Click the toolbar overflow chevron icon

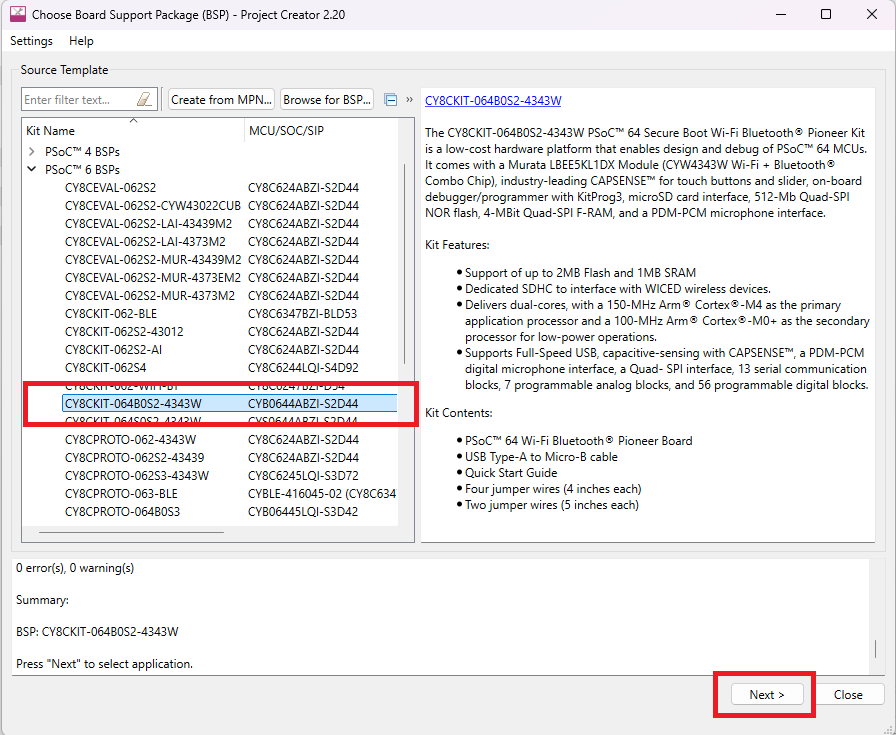[409, 99]
